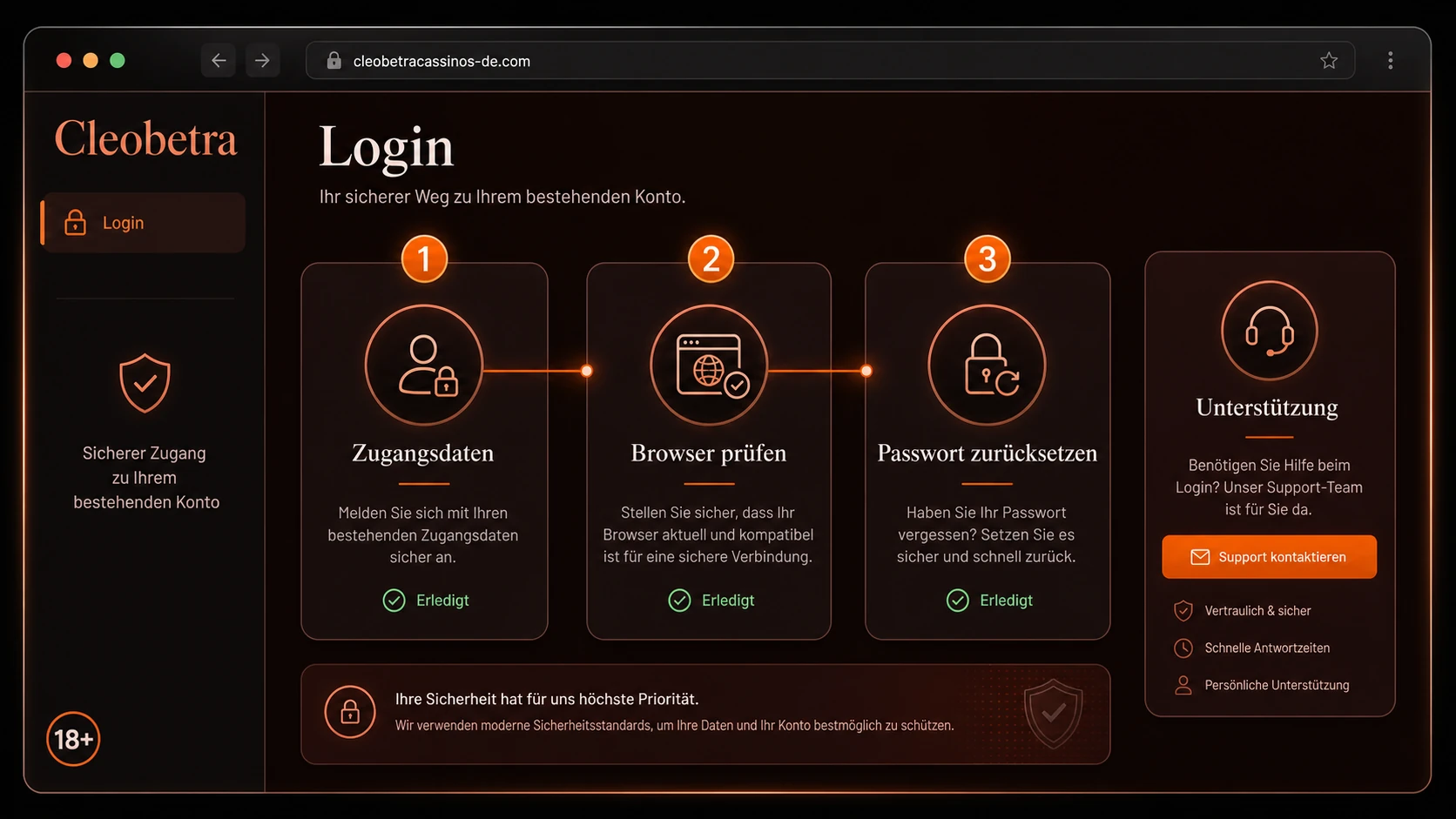
Task: Click 'Sicherer Zugang zu Ihrem bestehenden Konto' text
Action: coord(146,478)
